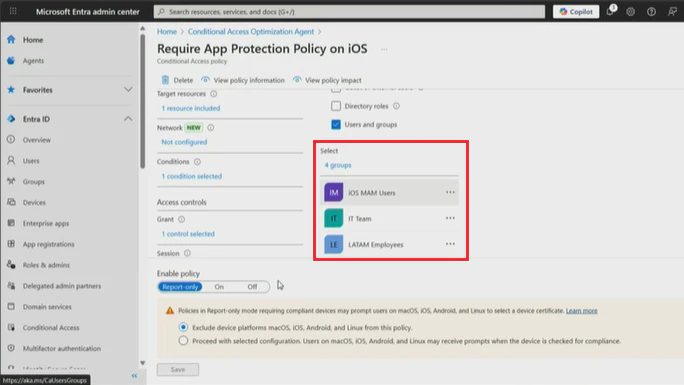Go to Home in sidebar
The width and height of the screenshot is (684, 385).
[33, 40]
